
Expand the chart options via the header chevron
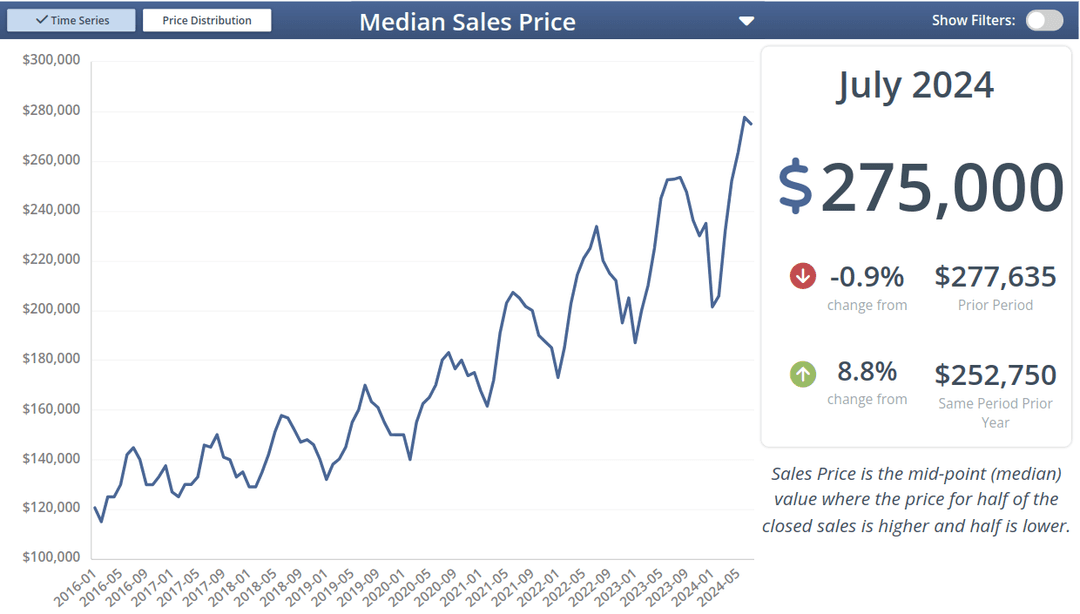(746, 20)
